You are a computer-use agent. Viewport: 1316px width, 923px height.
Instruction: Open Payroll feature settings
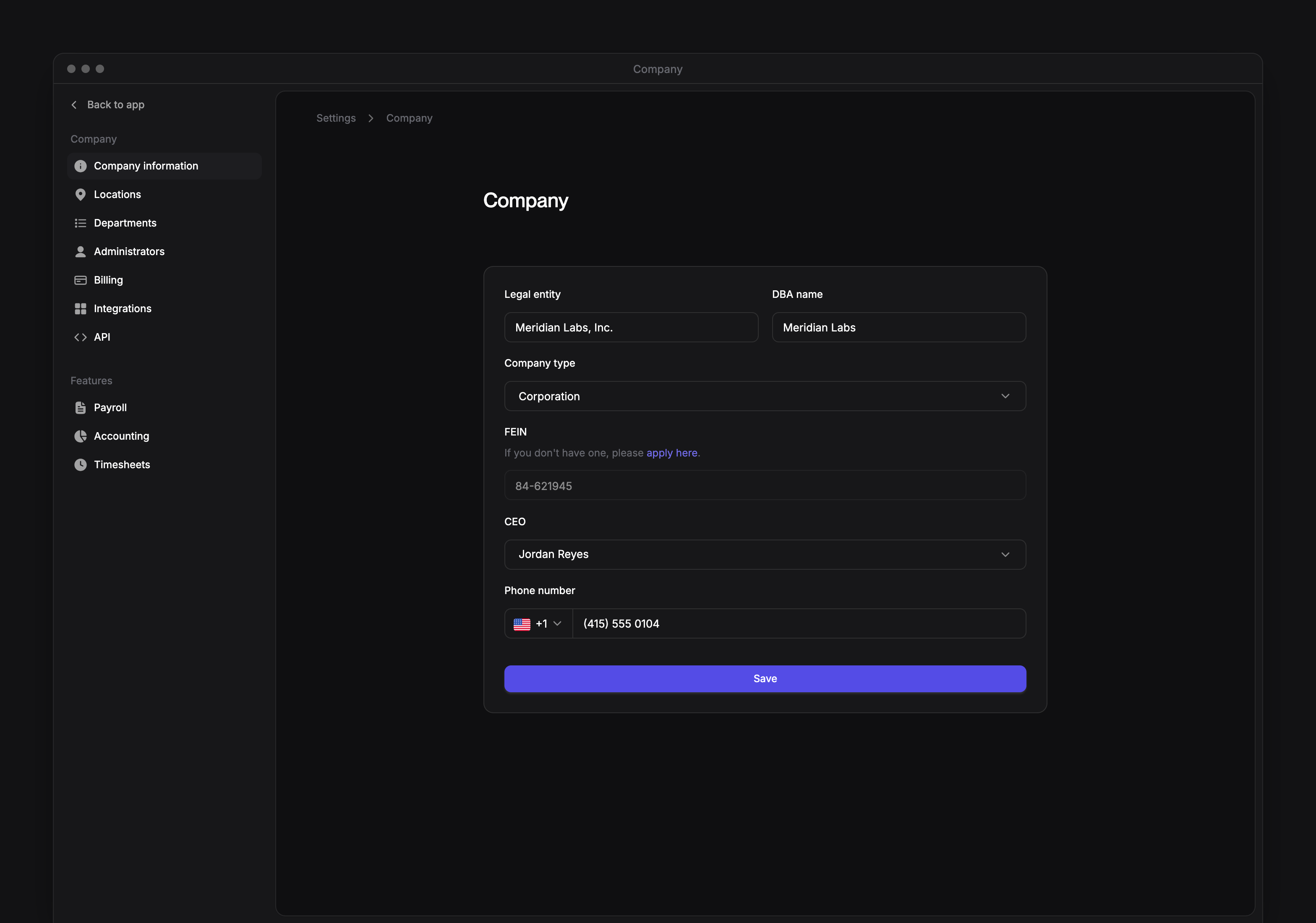click(x=164, y=408)
